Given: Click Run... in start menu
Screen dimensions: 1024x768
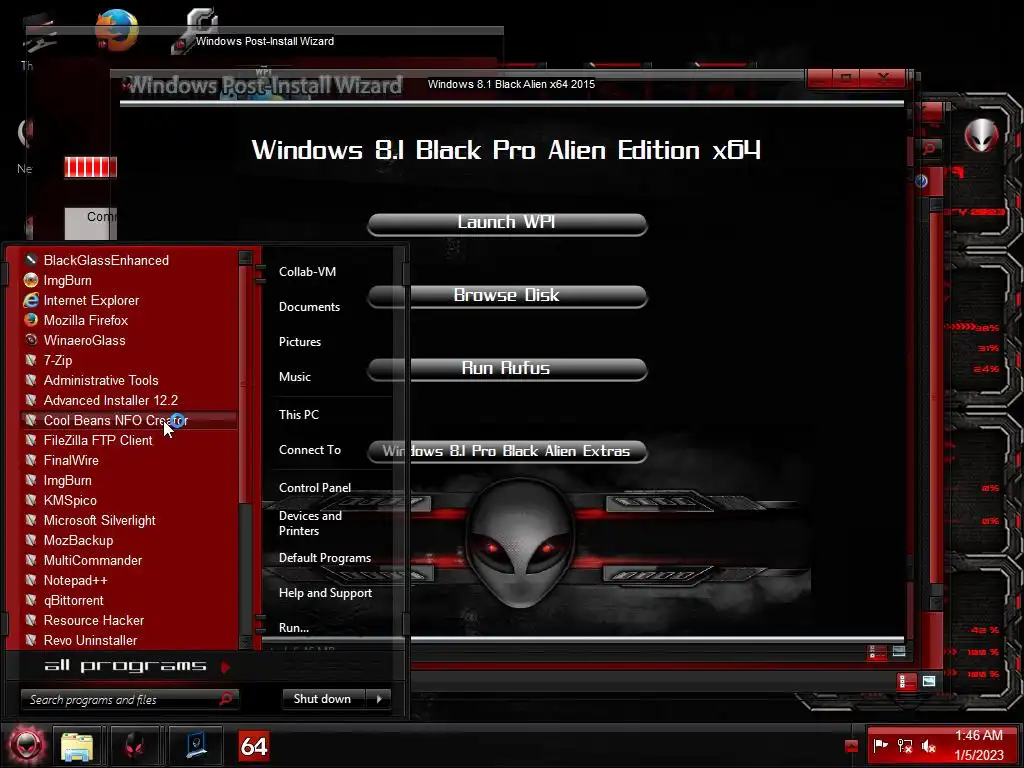Looking at the screenshot, I should click(294, 628).
